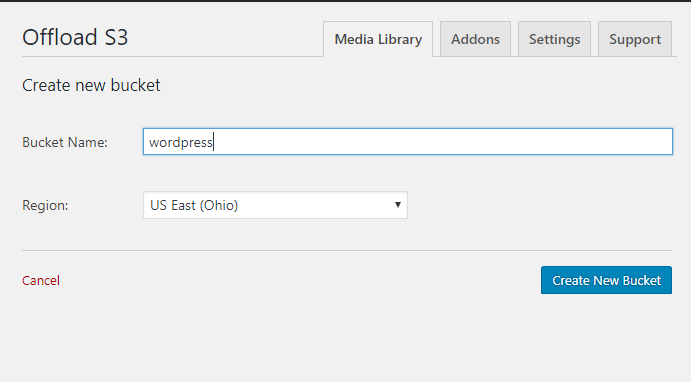Click the Offload S3 page title
Screen dimensions: 691x382
[75, 37]
